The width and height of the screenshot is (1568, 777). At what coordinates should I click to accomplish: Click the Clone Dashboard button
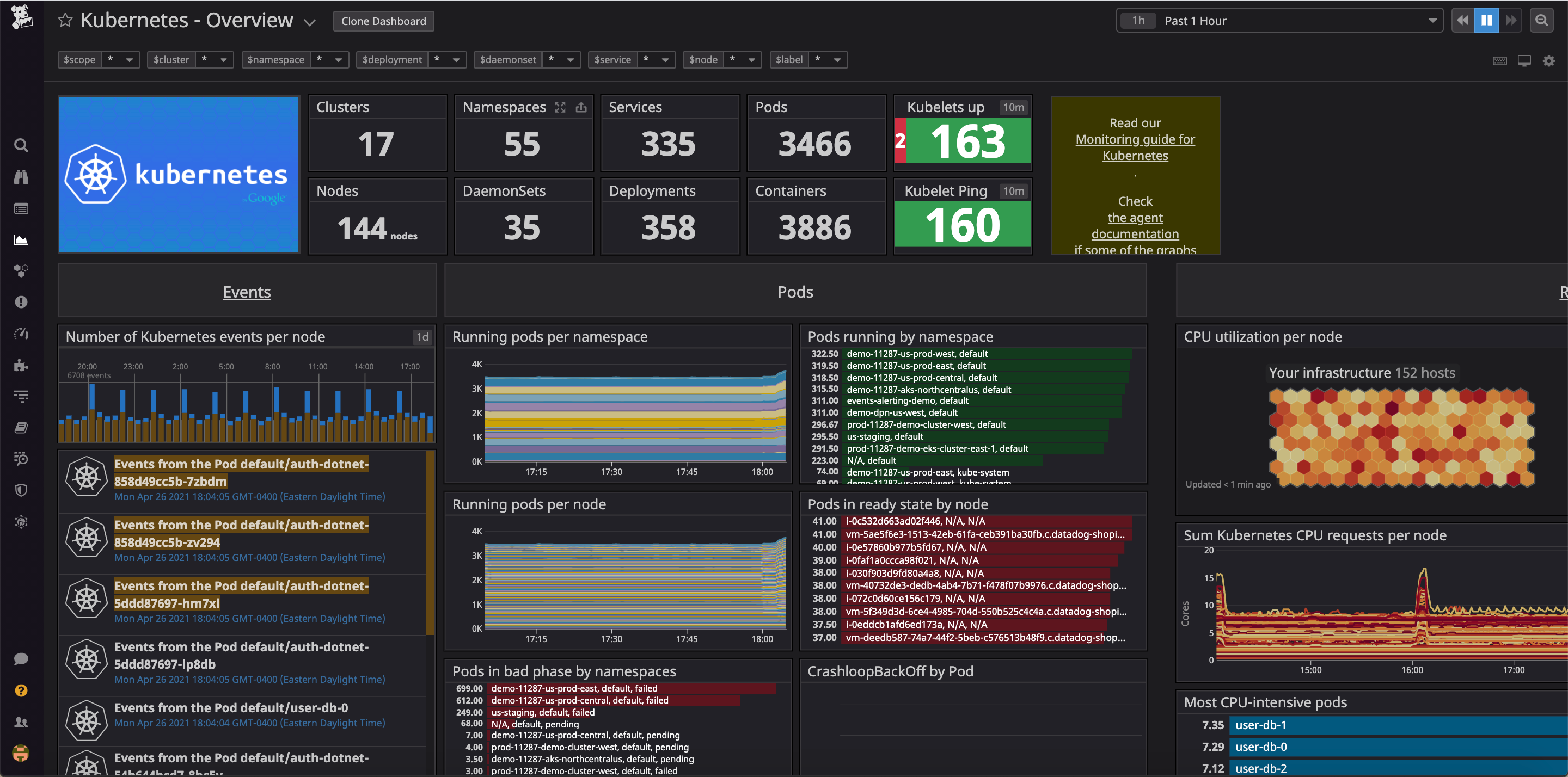[x=383, y=20]
